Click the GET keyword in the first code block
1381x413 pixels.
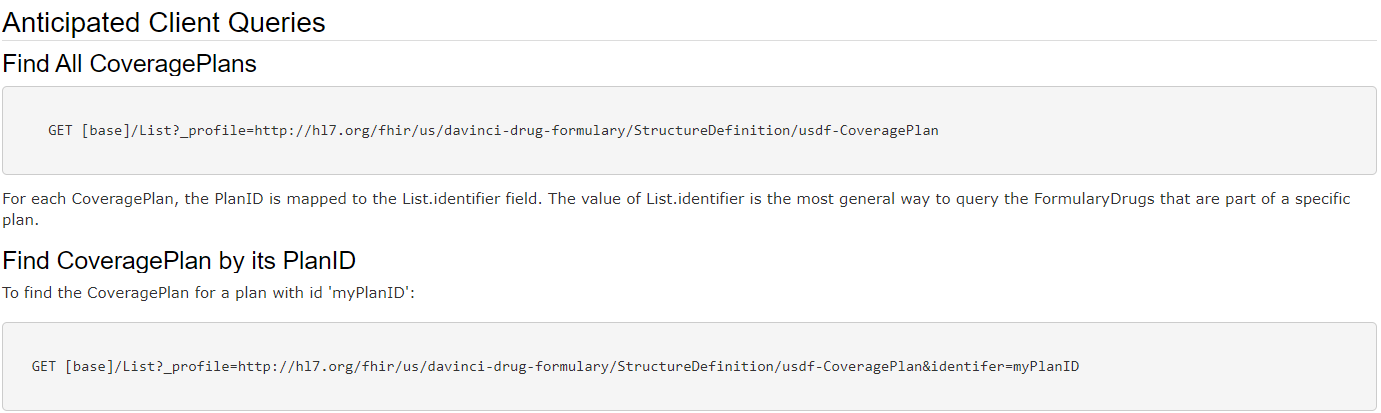pyautogui.click(x=60, y=130)
